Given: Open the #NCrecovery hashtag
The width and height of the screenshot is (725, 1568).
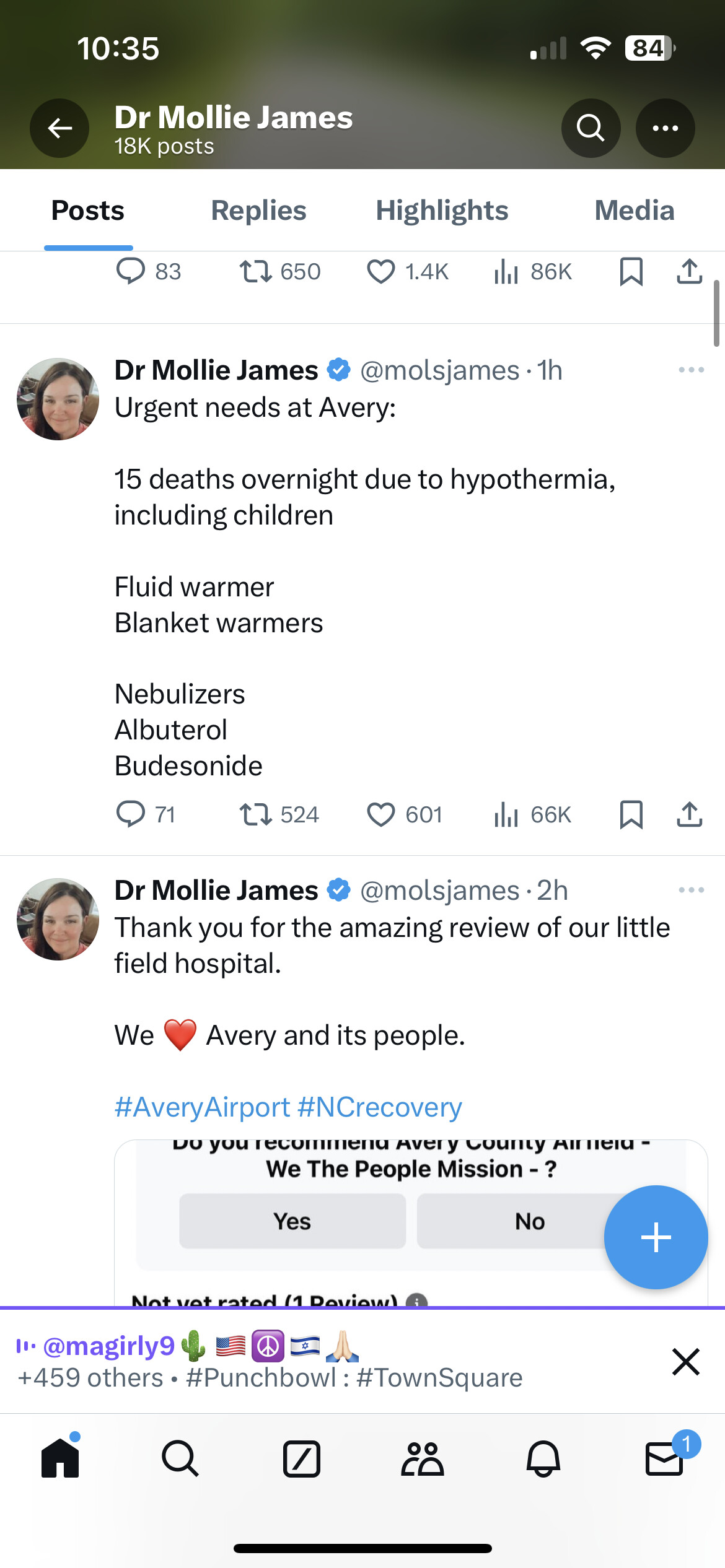Looking at the screenshot, I should click(380, 1107).
